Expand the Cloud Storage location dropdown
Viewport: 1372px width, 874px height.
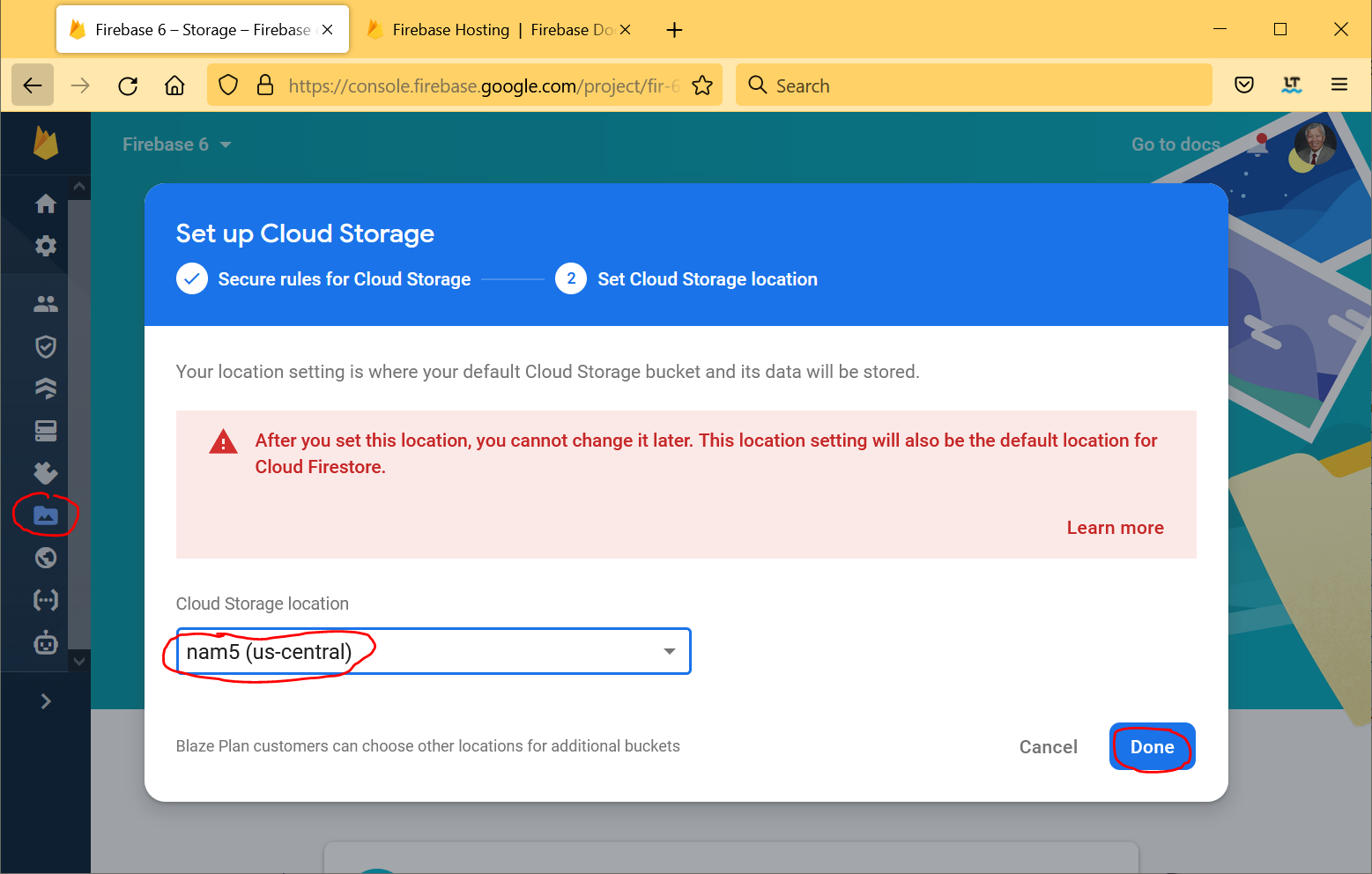point(669,651)
